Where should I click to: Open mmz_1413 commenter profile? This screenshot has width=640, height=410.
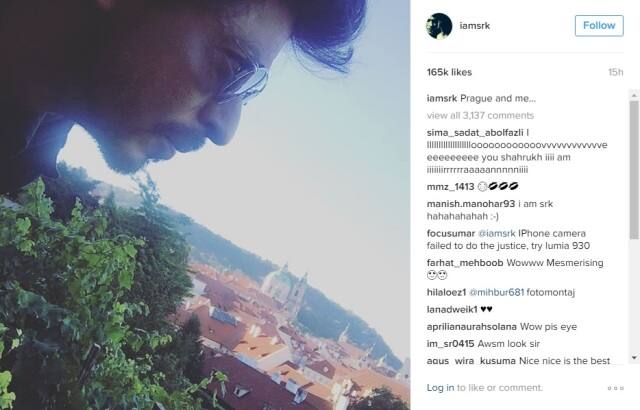coord(451,187)
